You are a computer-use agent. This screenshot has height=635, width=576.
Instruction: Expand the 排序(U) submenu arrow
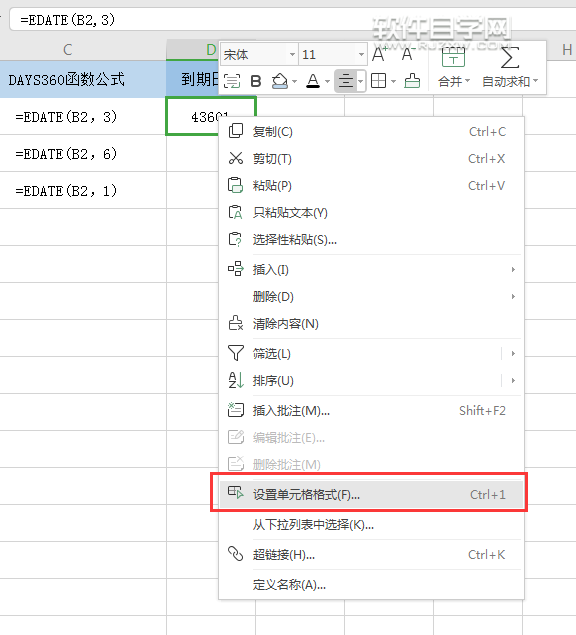point(513,381)
